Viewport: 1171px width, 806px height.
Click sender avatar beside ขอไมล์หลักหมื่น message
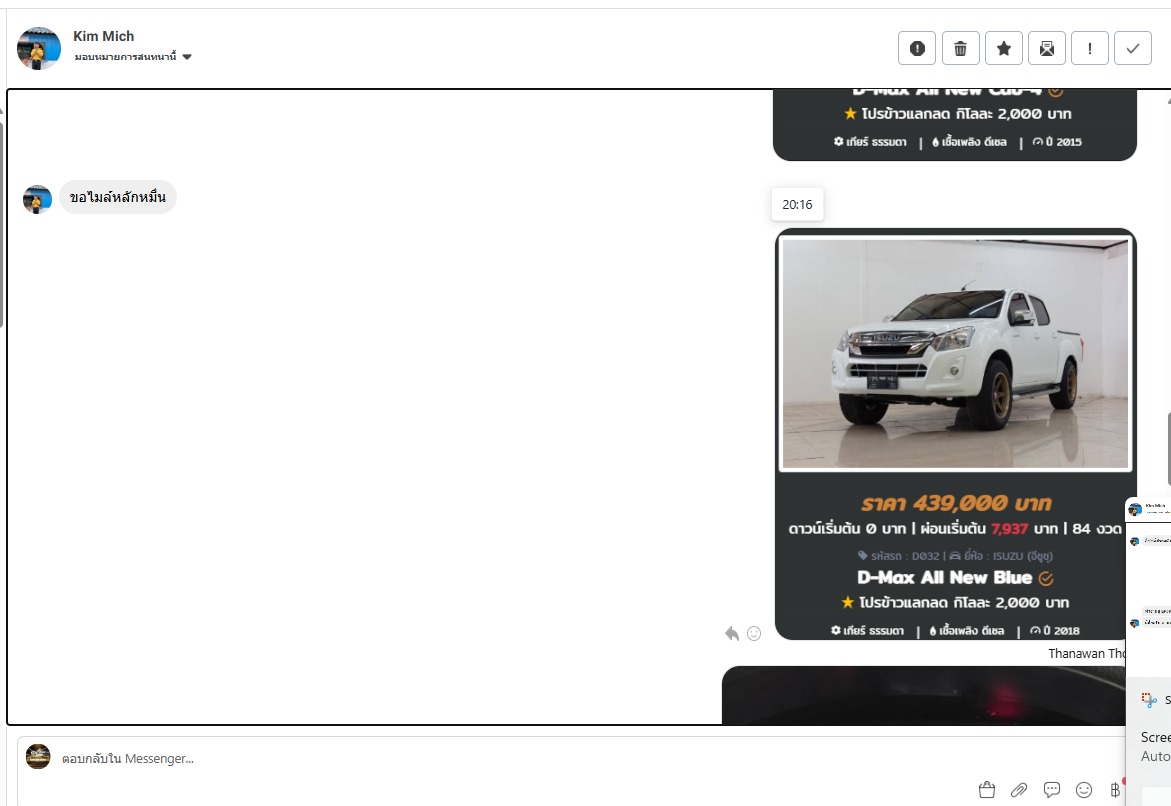(x=37, y=199)
